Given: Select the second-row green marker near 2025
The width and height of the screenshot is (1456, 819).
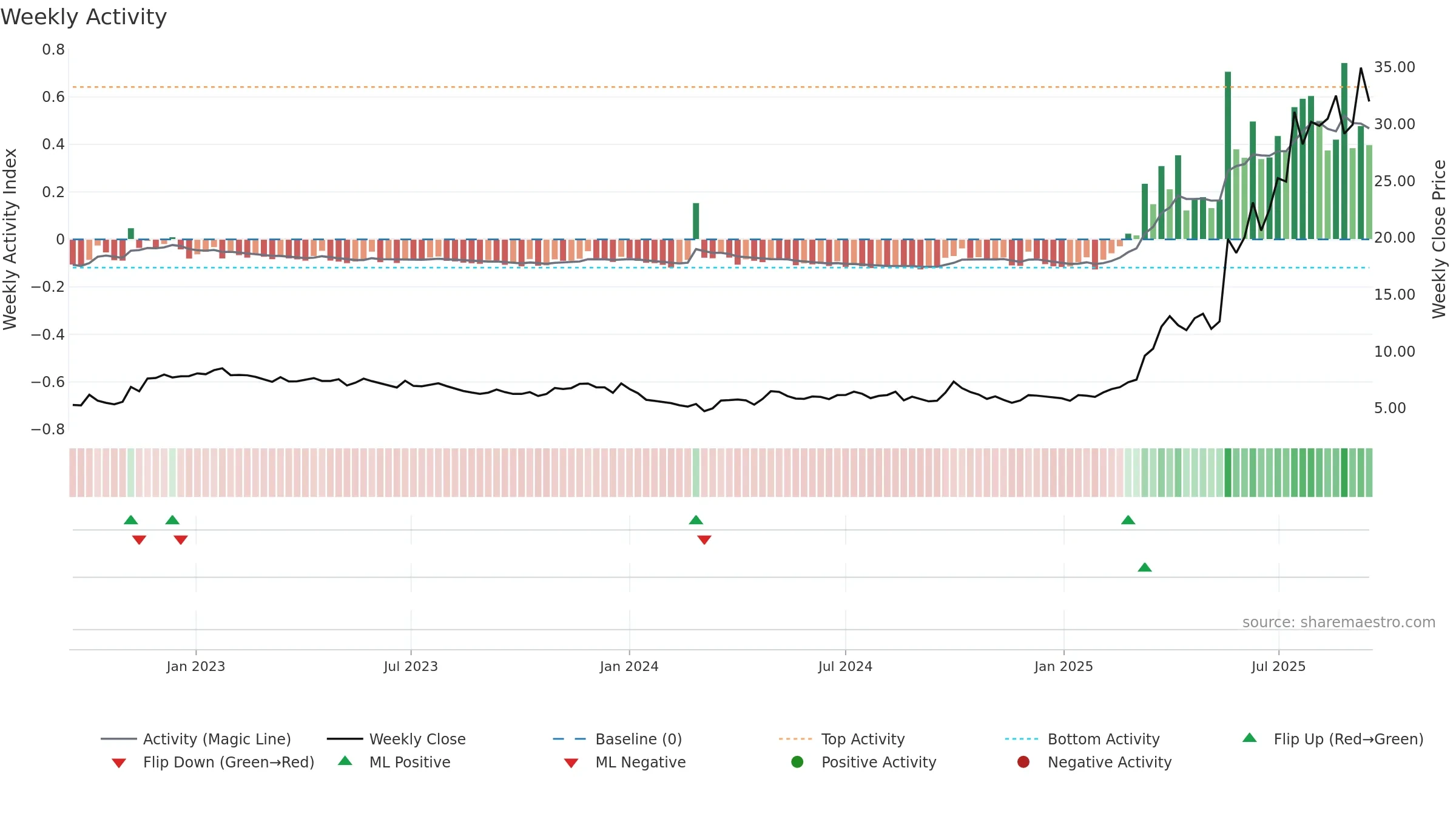Looking at the screenshot, I should coord(1145,567).
